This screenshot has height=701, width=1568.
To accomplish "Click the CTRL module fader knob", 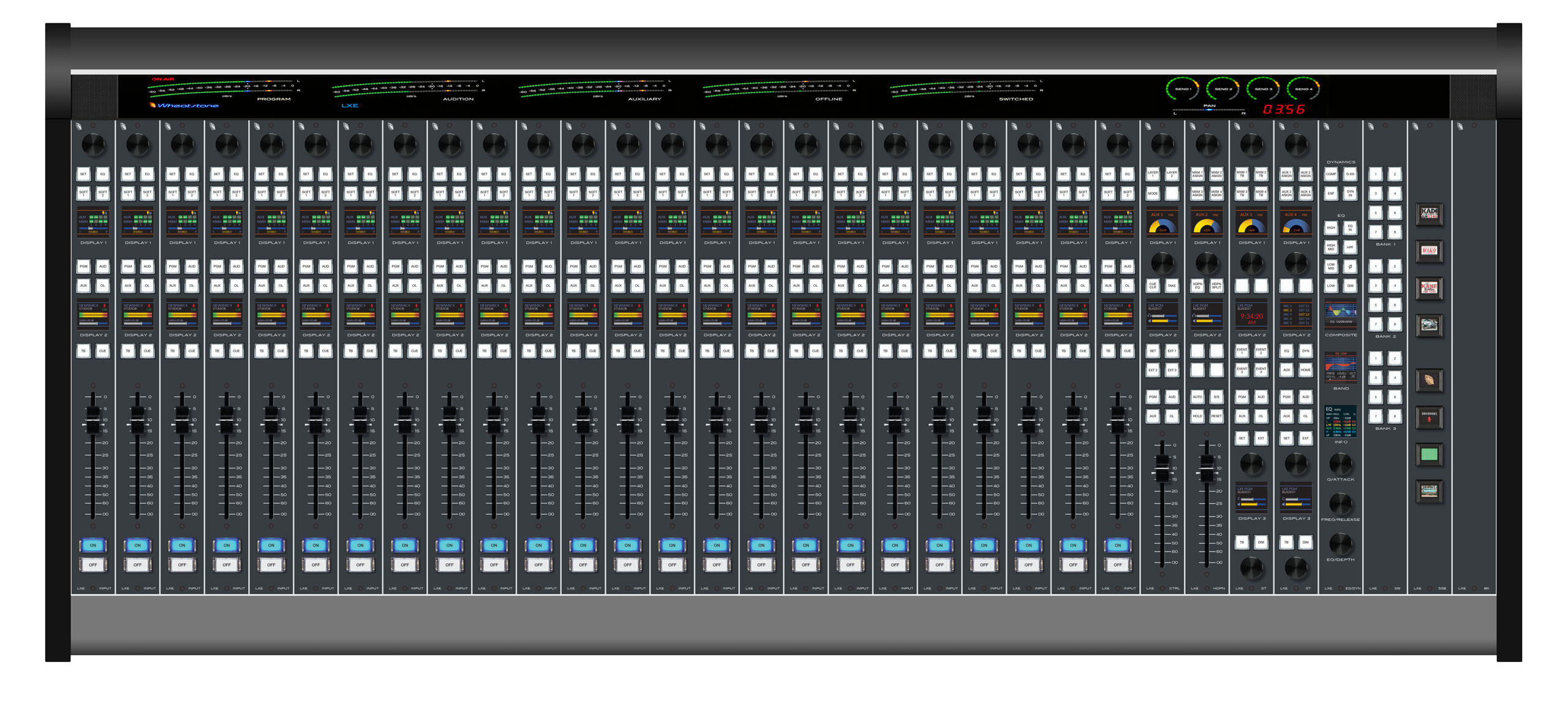I will point(1162,469).
